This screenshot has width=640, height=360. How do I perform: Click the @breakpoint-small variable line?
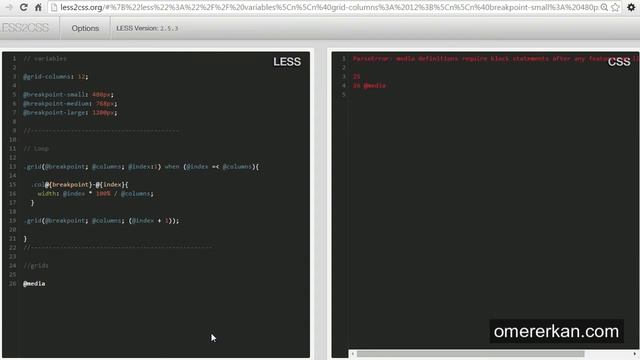[68, 94]
